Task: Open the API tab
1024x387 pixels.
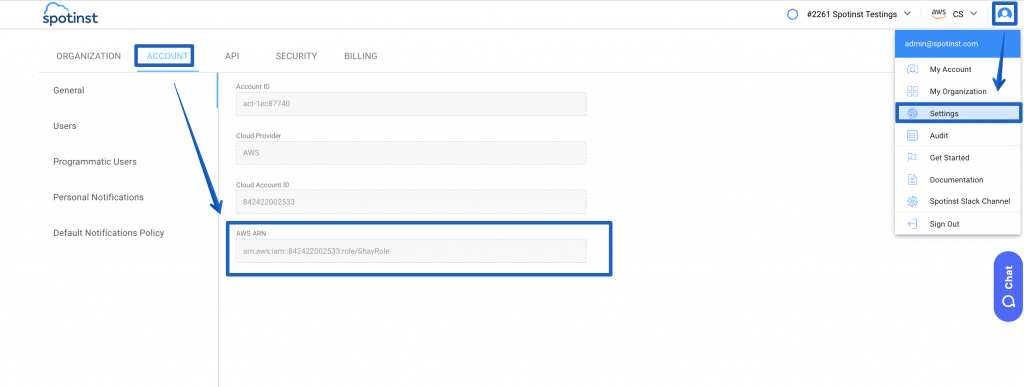Action: [x=232, y=56]
